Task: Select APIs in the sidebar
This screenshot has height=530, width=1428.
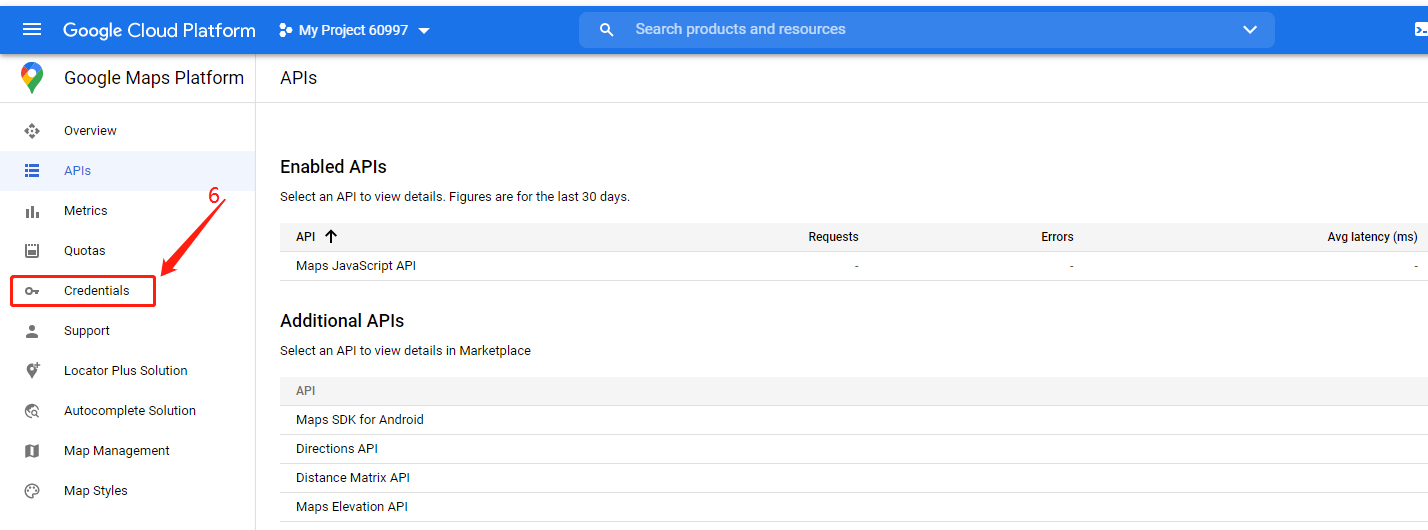Action: point(128,171)
